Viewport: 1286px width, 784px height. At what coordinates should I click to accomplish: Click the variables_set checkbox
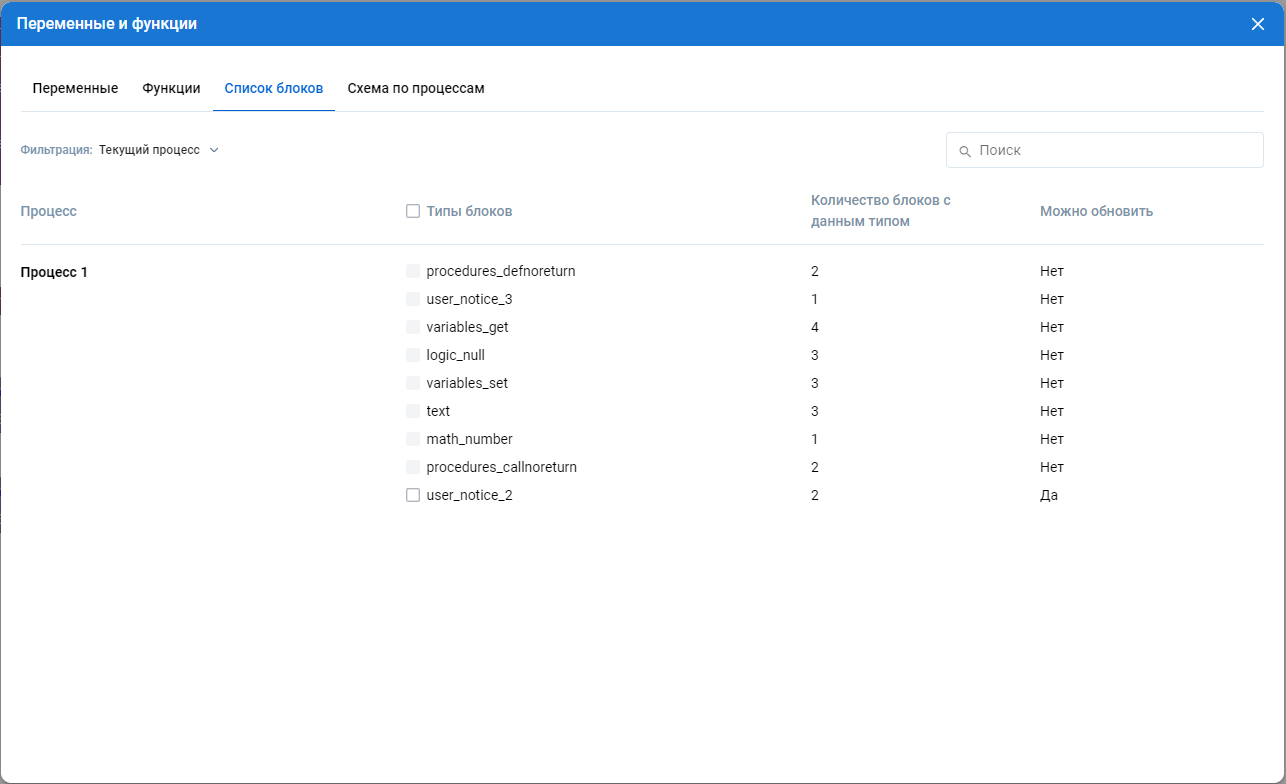tap(413, 383)
